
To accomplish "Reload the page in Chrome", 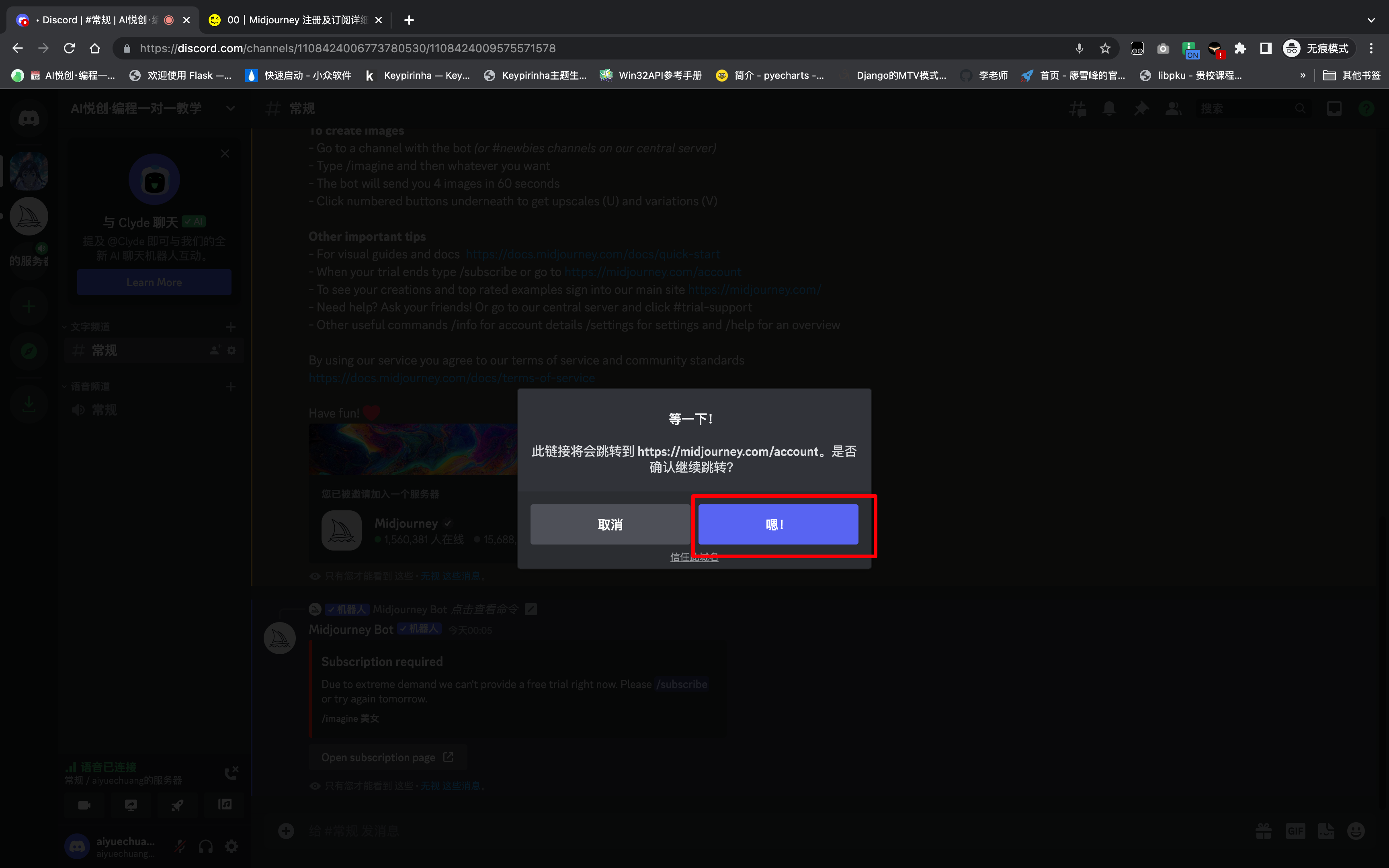I will coord(70,48).
